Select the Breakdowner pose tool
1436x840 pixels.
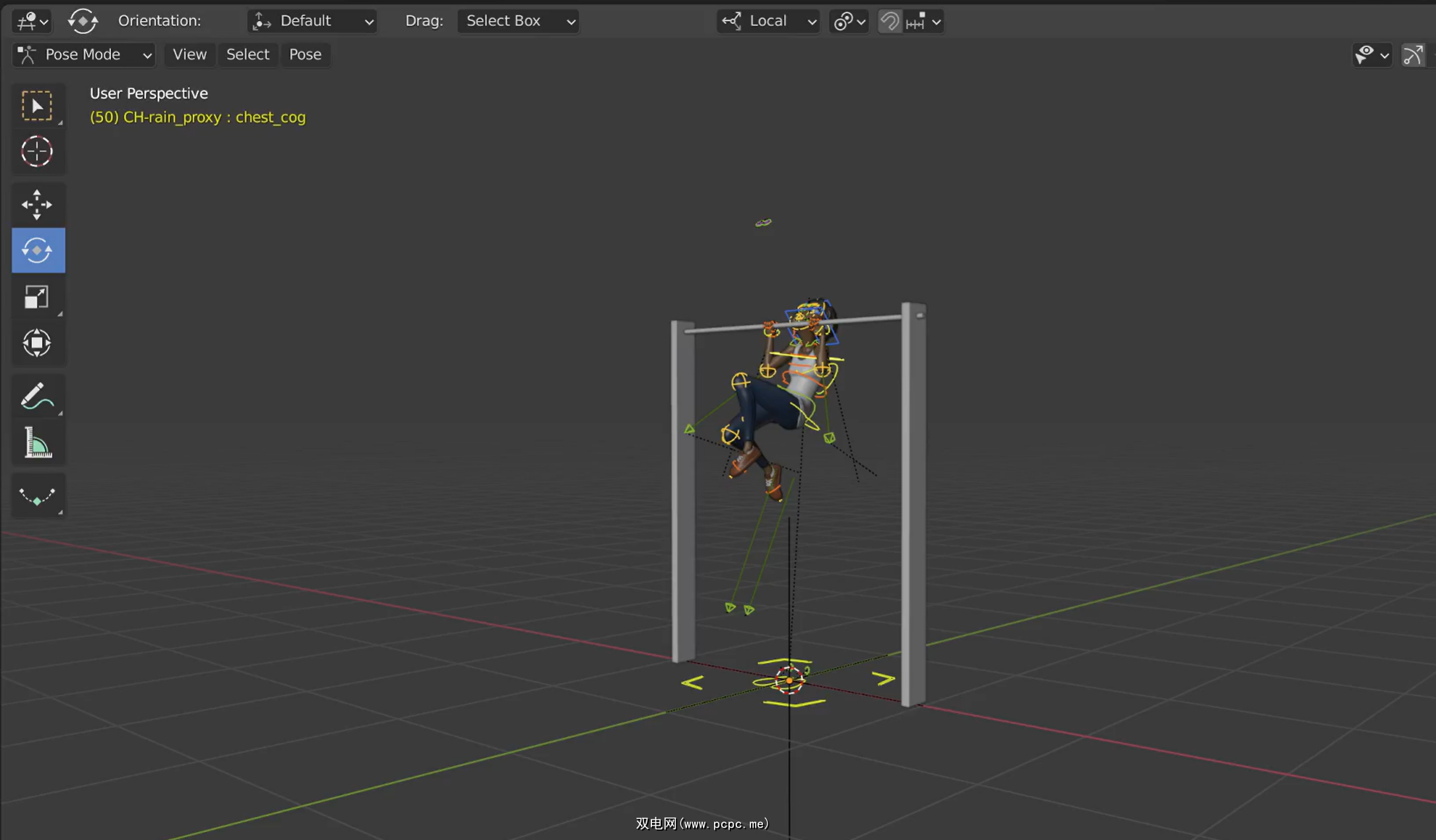37,496
